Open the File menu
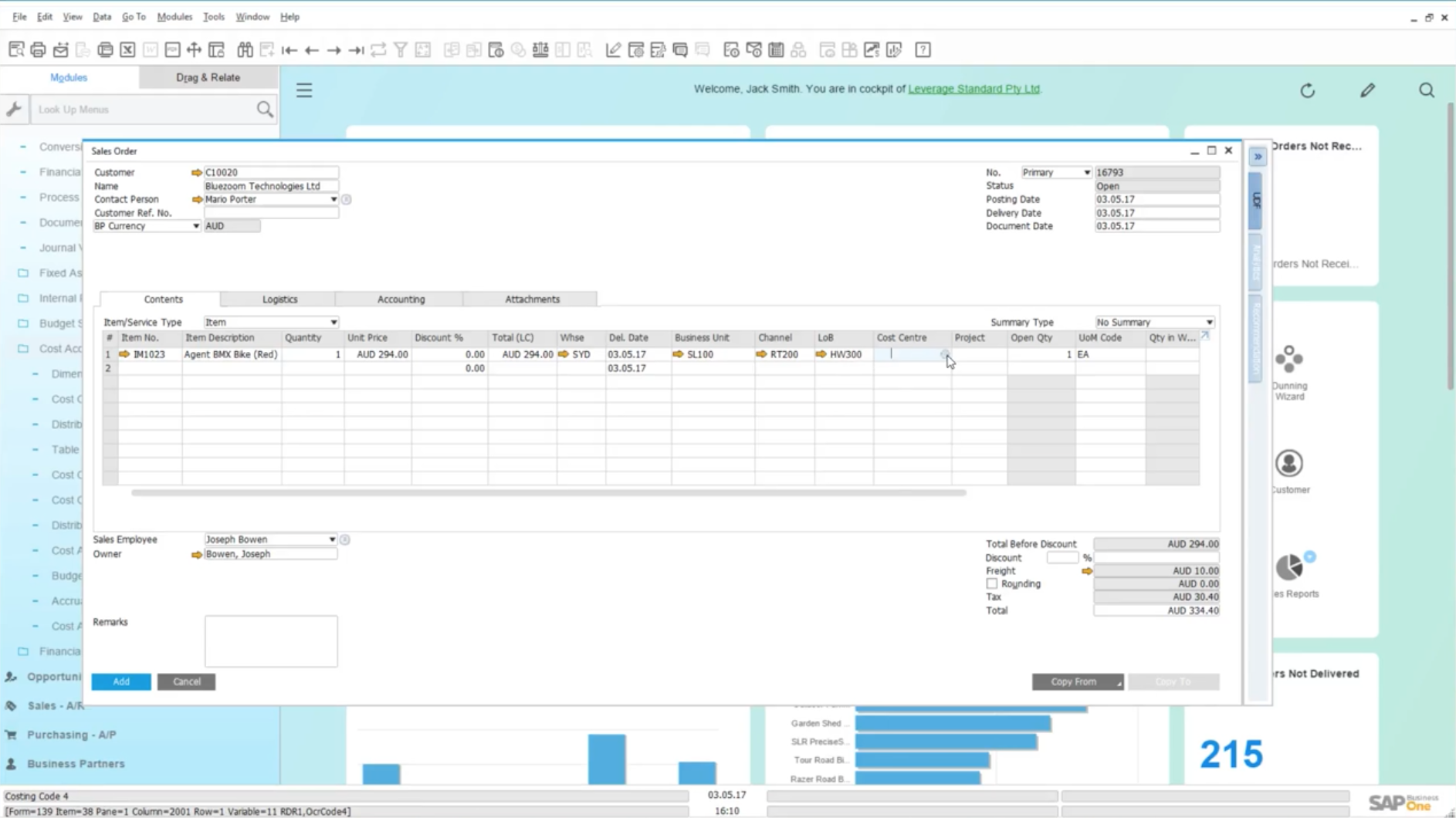The image size is (1456, 818). (19, 16)
